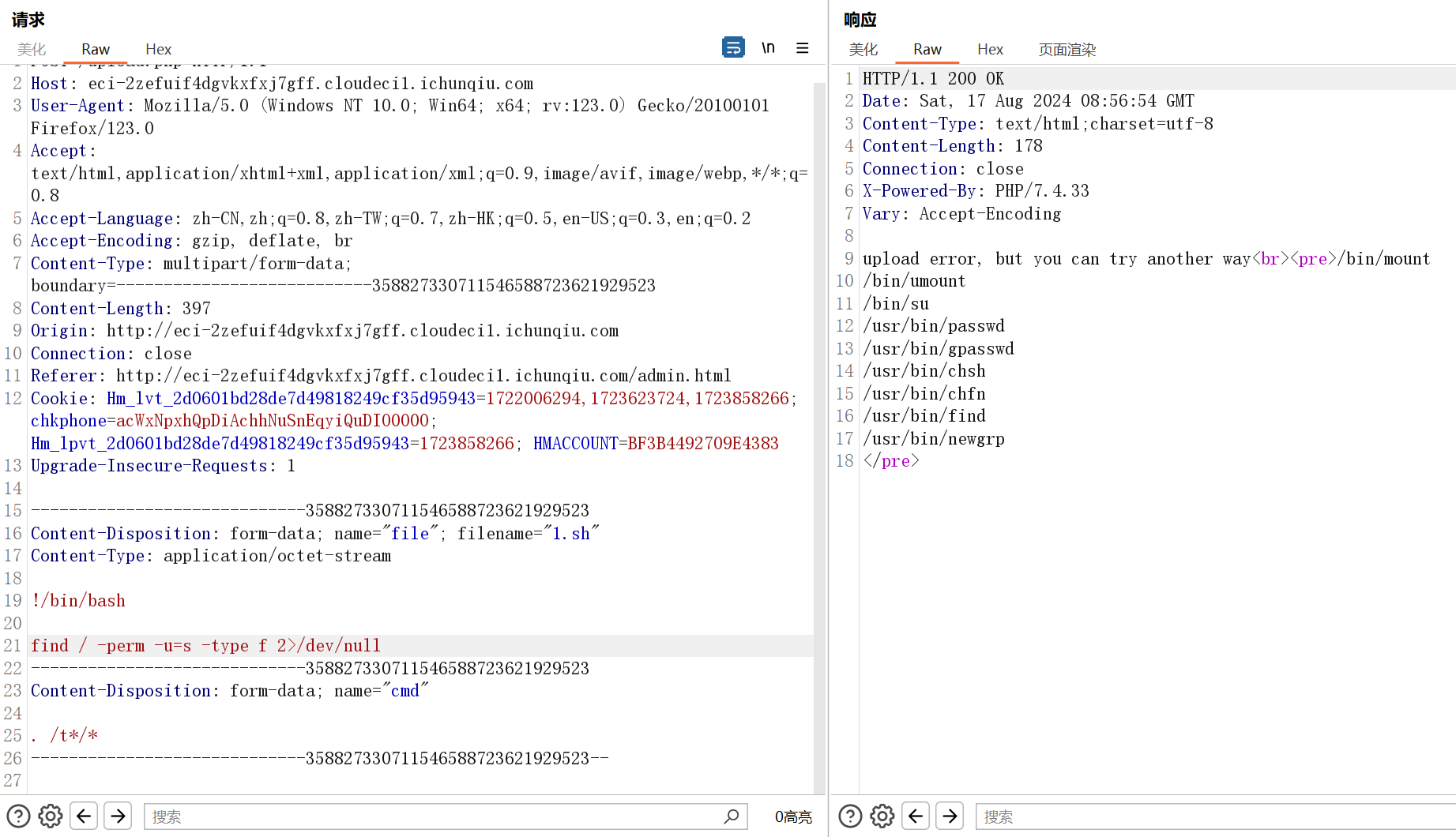
Task: Switch request view to Hex tab
Action: [x=158, y=49]
